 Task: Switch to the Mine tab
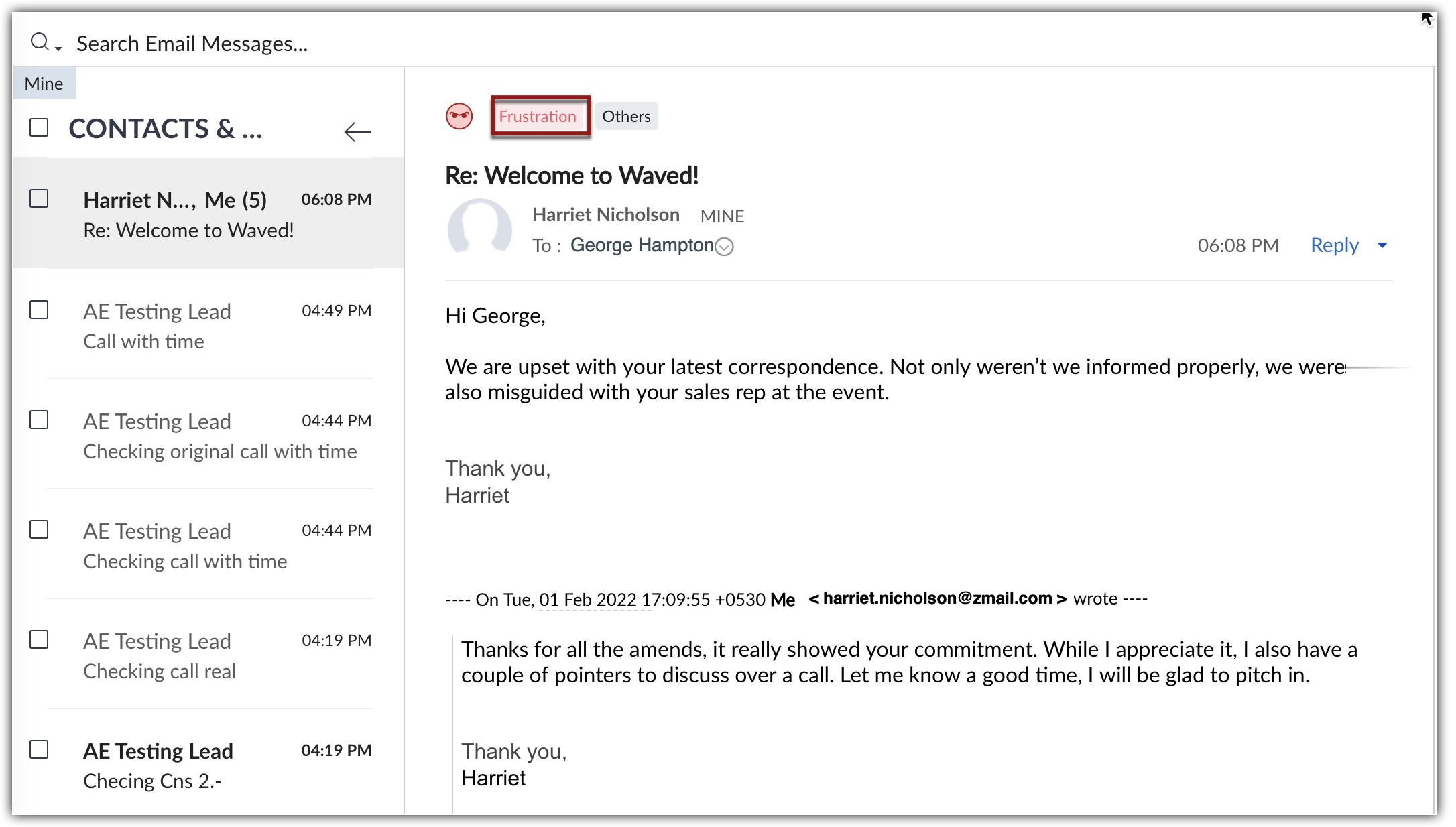tap(44, 84)
